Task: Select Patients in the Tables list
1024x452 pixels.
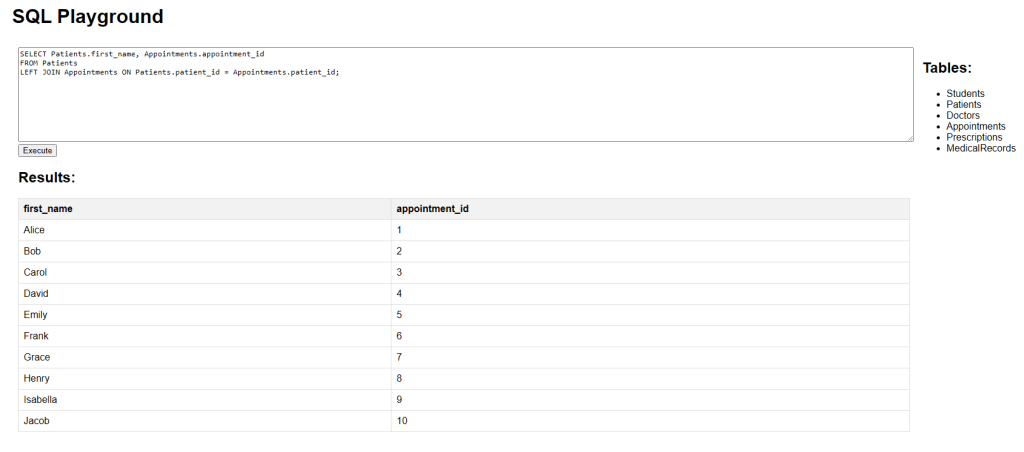Action: (963, 105)
